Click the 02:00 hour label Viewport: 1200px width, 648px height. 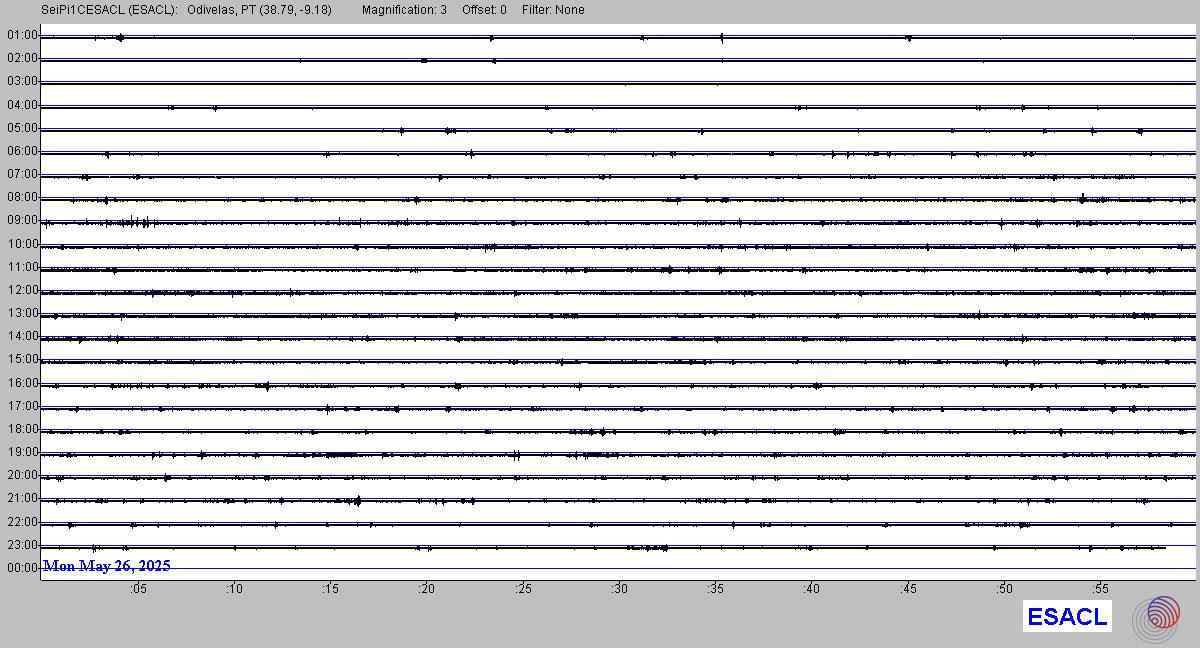(x=22, y=58)
